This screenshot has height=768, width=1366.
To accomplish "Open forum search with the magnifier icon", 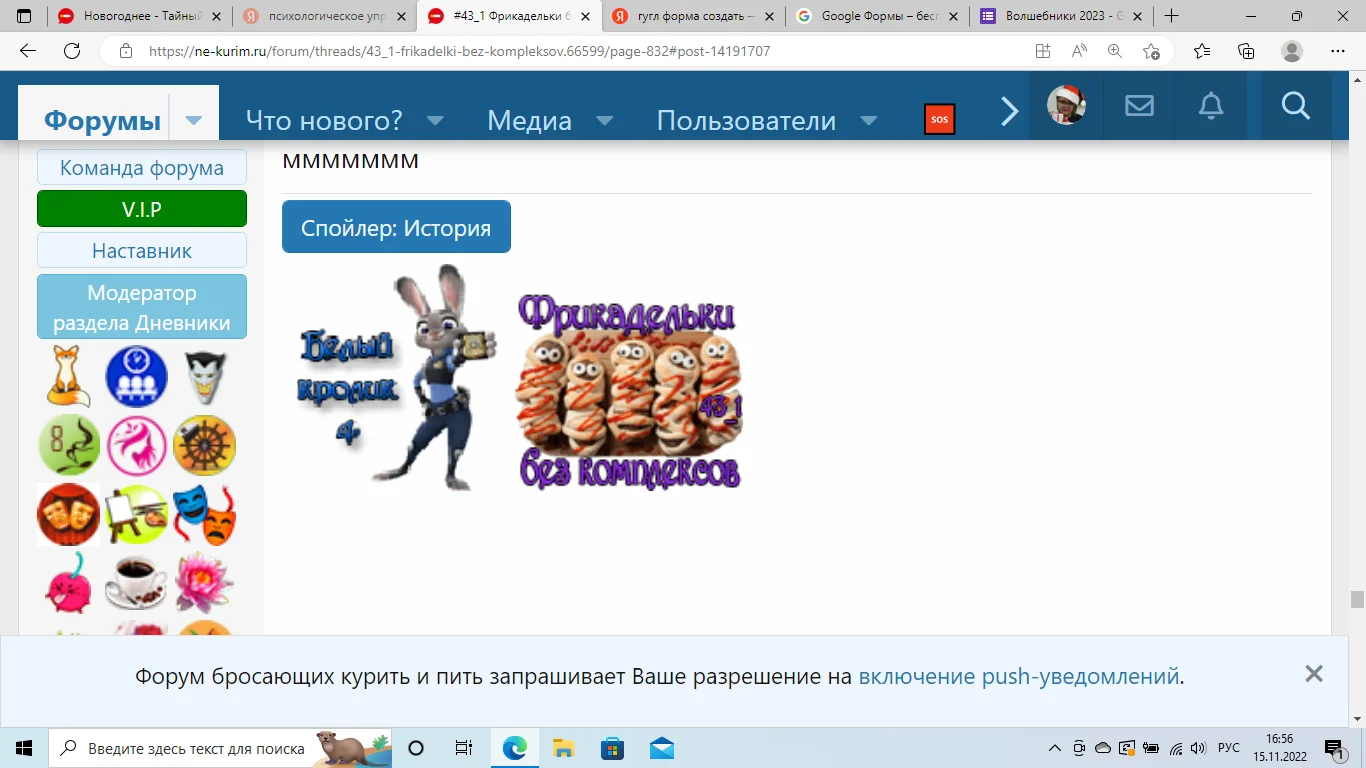I will [x=1295, y=105].
